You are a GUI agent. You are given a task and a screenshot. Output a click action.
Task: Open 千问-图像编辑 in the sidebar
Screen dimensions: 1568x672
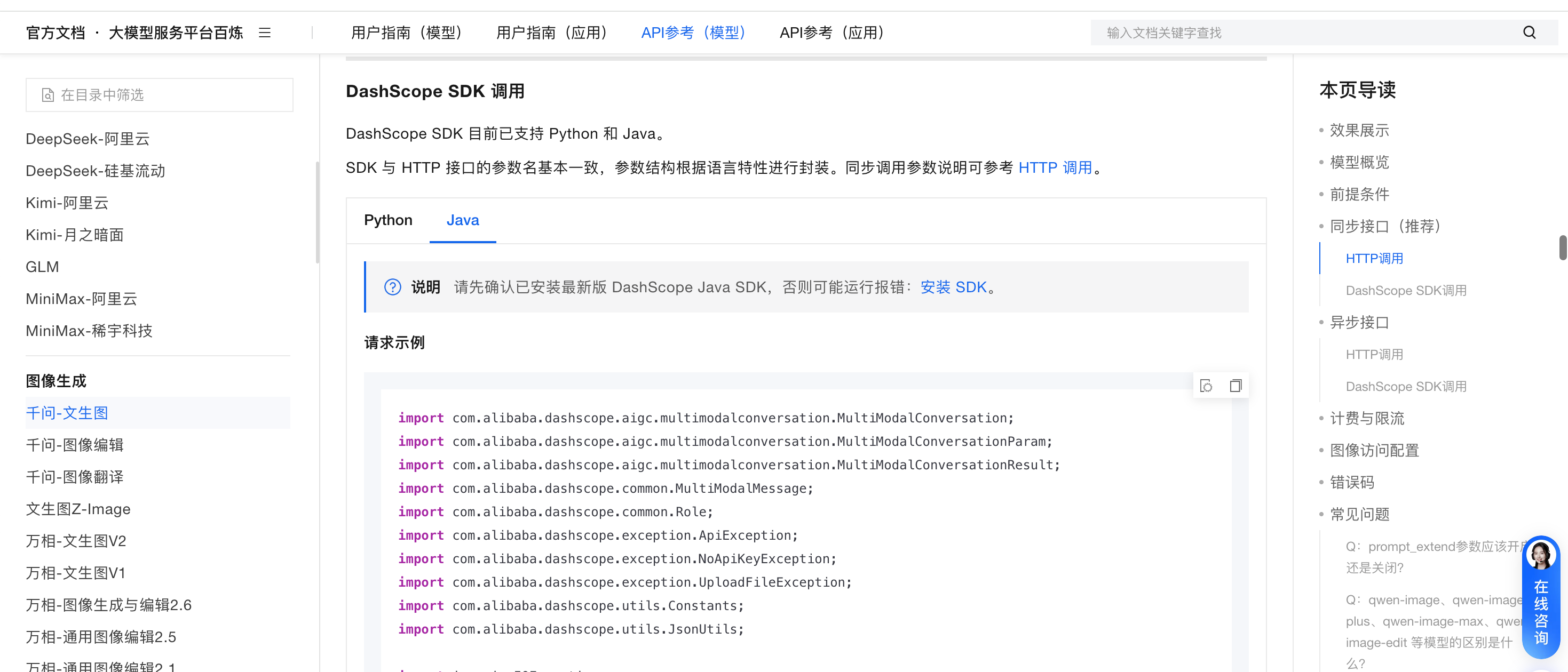point(74,445)
